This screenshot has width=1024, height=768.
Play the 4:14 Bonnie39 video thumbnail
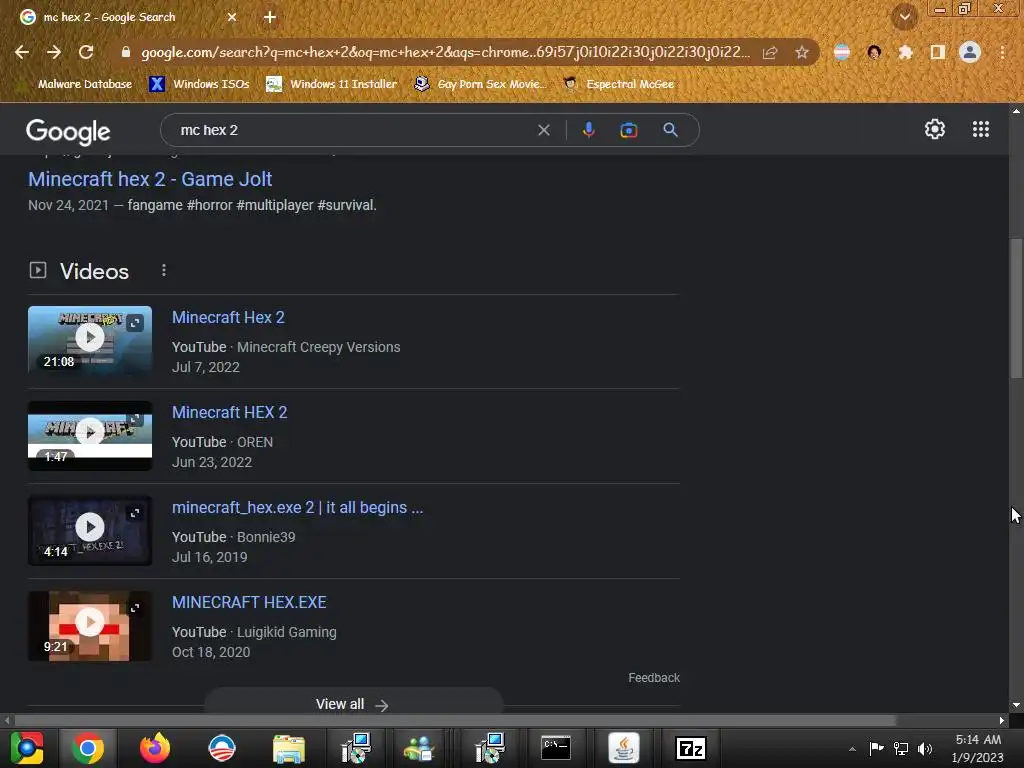coord(90,530)
